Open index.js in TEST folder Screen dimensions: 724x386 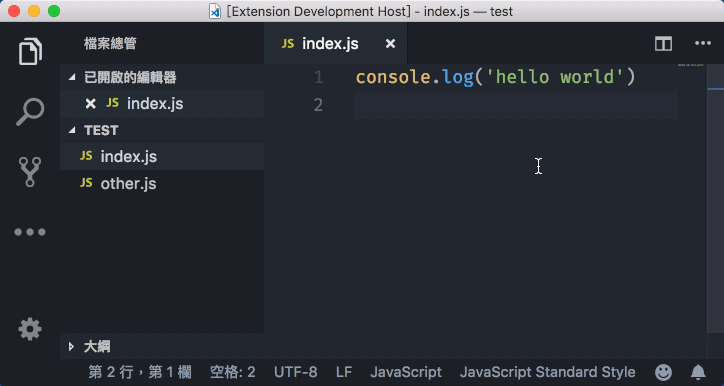pos(162,157)
